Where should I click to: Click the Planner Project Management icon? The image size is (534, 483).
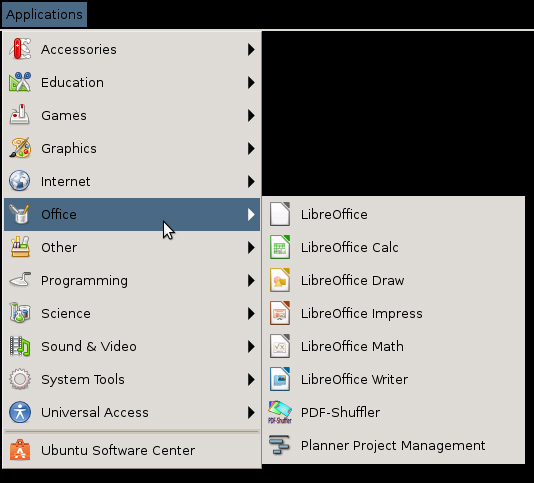tap(279, 445)
